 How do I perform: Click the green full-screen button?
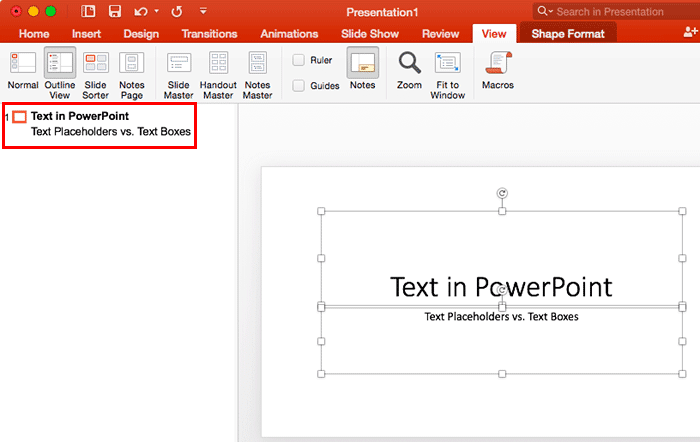50,11
